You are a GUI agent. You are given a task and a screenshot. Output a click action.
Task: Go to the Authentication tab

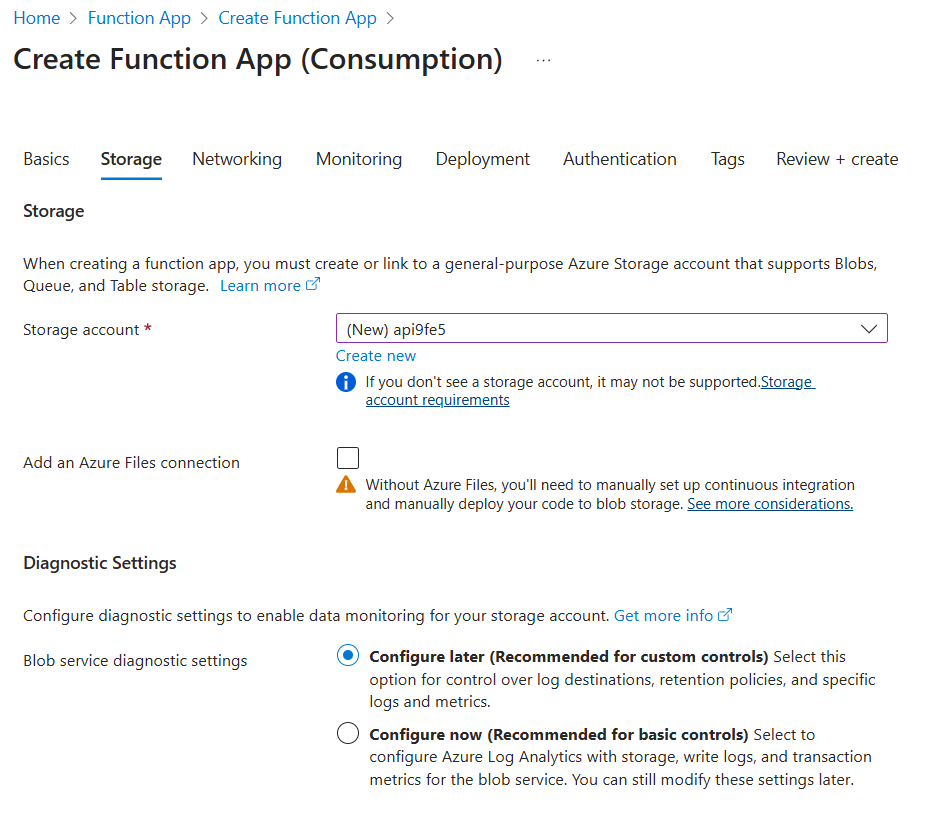tap(619, 159)
